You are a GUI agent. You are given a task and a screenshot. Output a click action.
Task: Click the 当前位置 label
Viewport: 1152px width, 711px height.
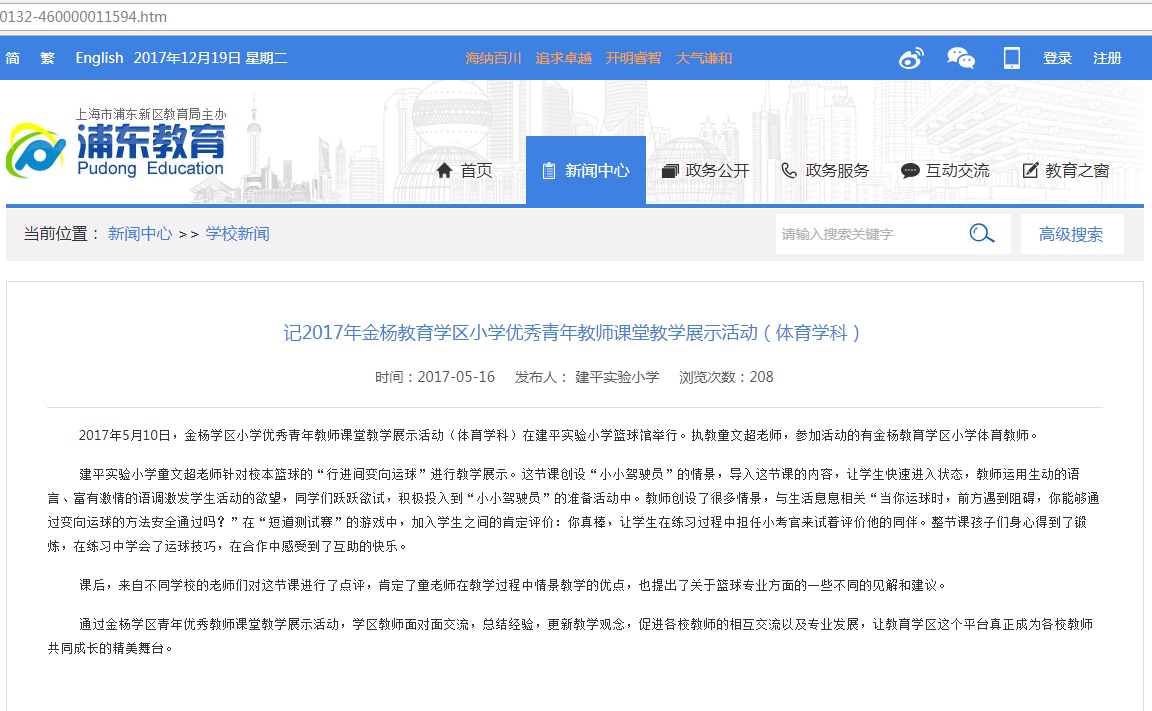(62, 234)
